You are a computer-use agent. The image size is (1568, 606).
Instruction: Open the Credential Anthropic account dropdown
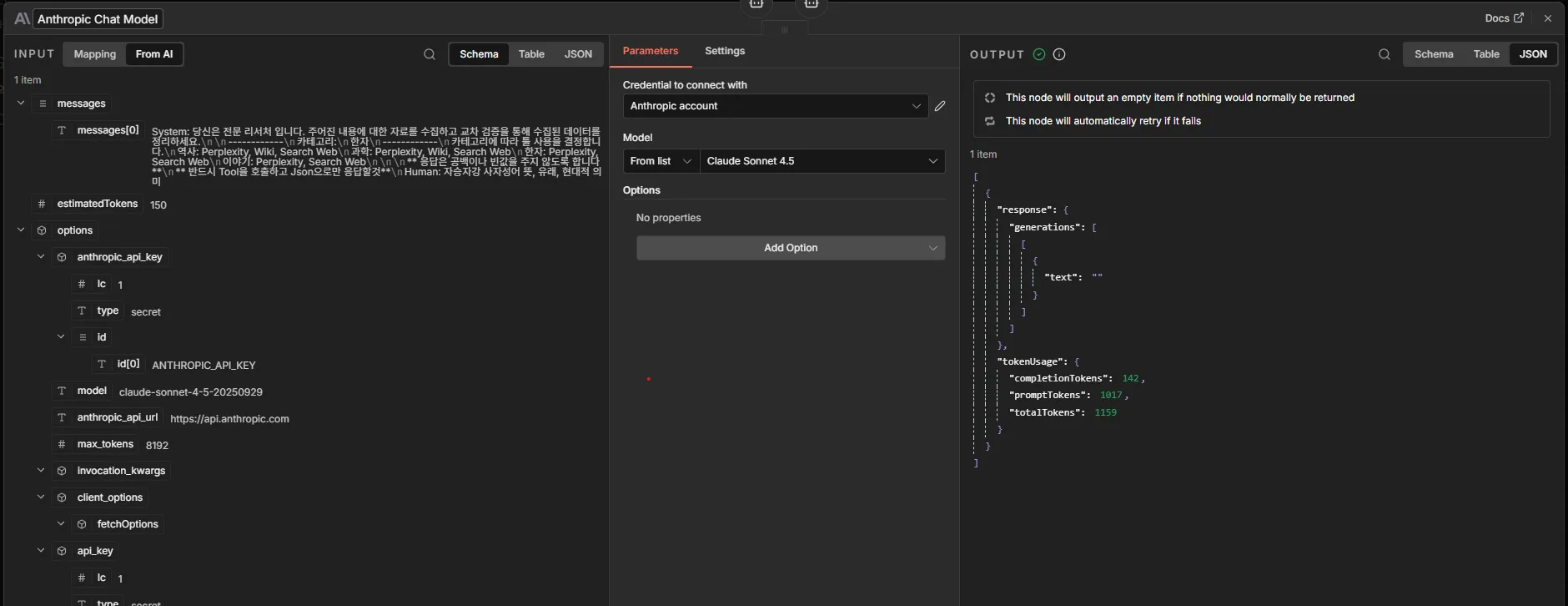[x=775, y=106]
